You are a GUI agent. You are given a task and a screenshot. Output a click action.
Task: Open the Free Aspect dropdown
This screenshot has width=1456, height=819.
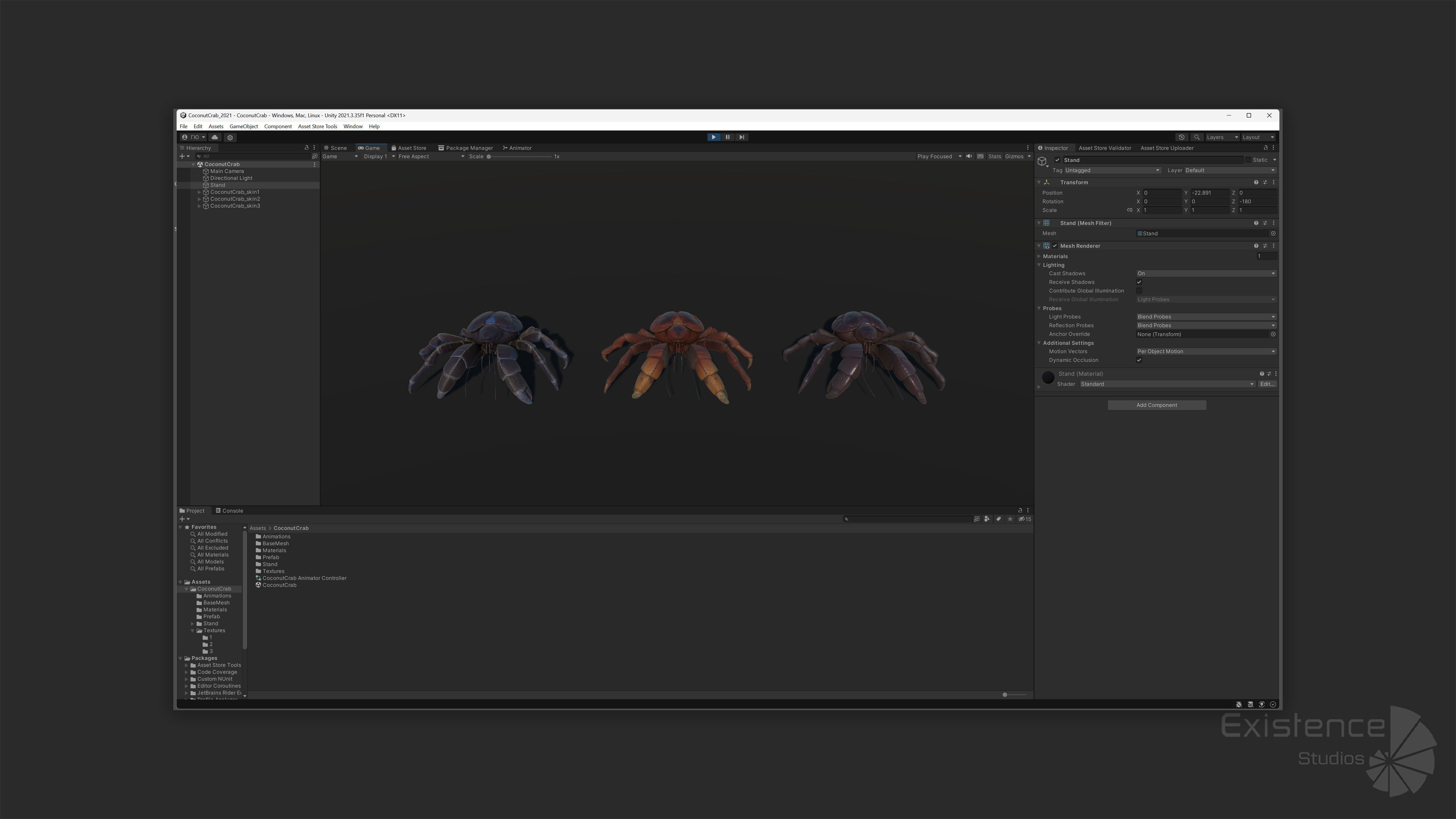431,157
